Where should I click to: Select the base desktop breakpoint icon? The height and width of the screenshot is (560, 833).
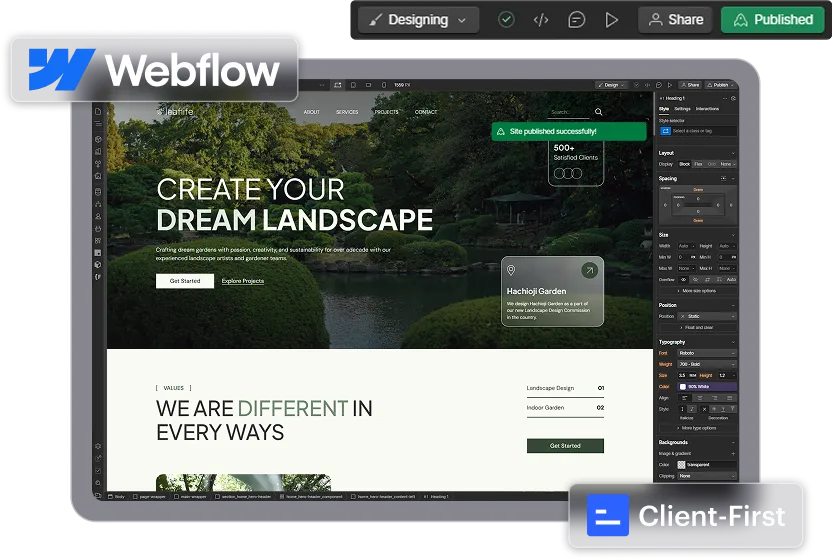click(x=338, y=85)
